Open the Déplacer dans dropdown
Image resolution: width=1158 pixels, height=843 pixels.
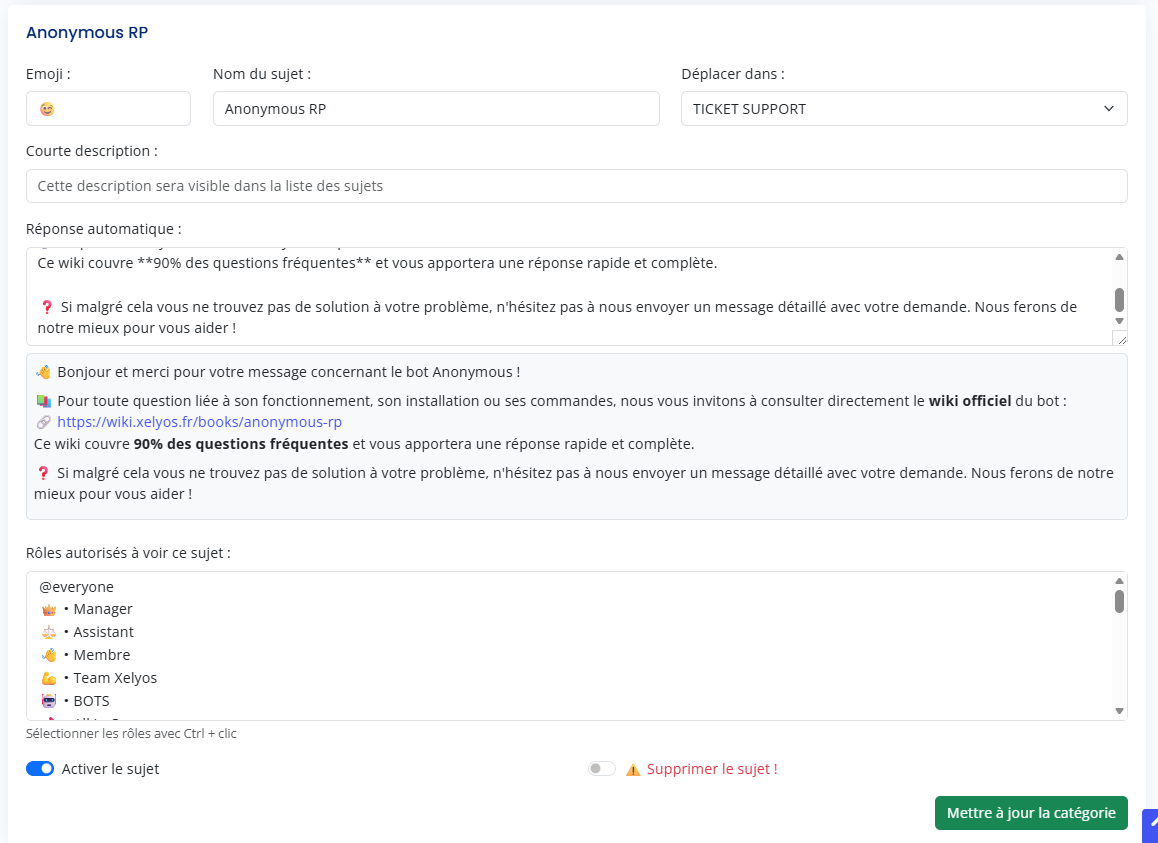click(903, 109)
